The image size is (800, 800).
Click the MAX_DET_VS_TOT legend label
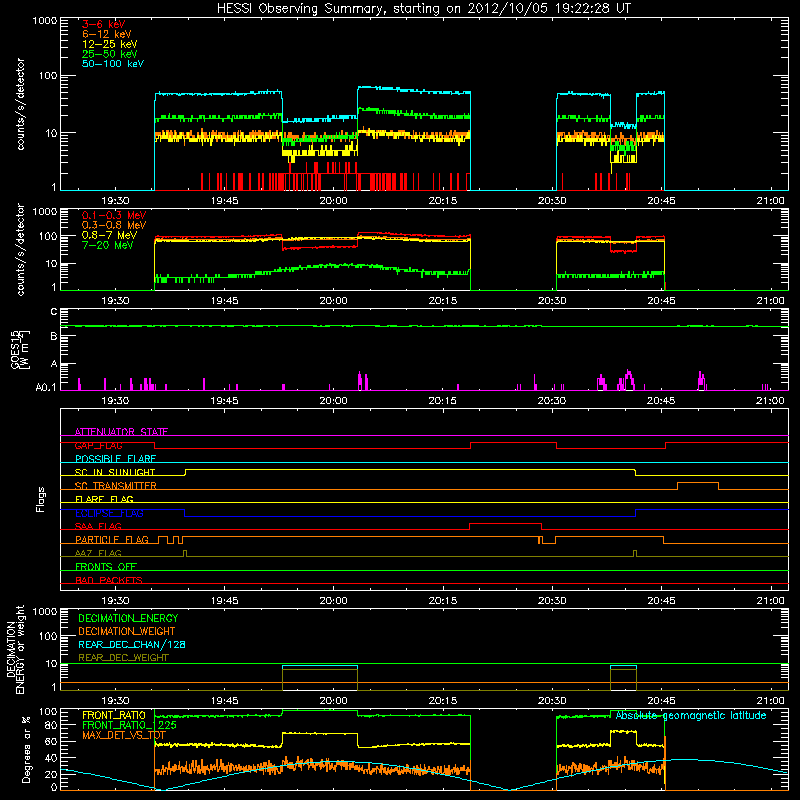124,735
